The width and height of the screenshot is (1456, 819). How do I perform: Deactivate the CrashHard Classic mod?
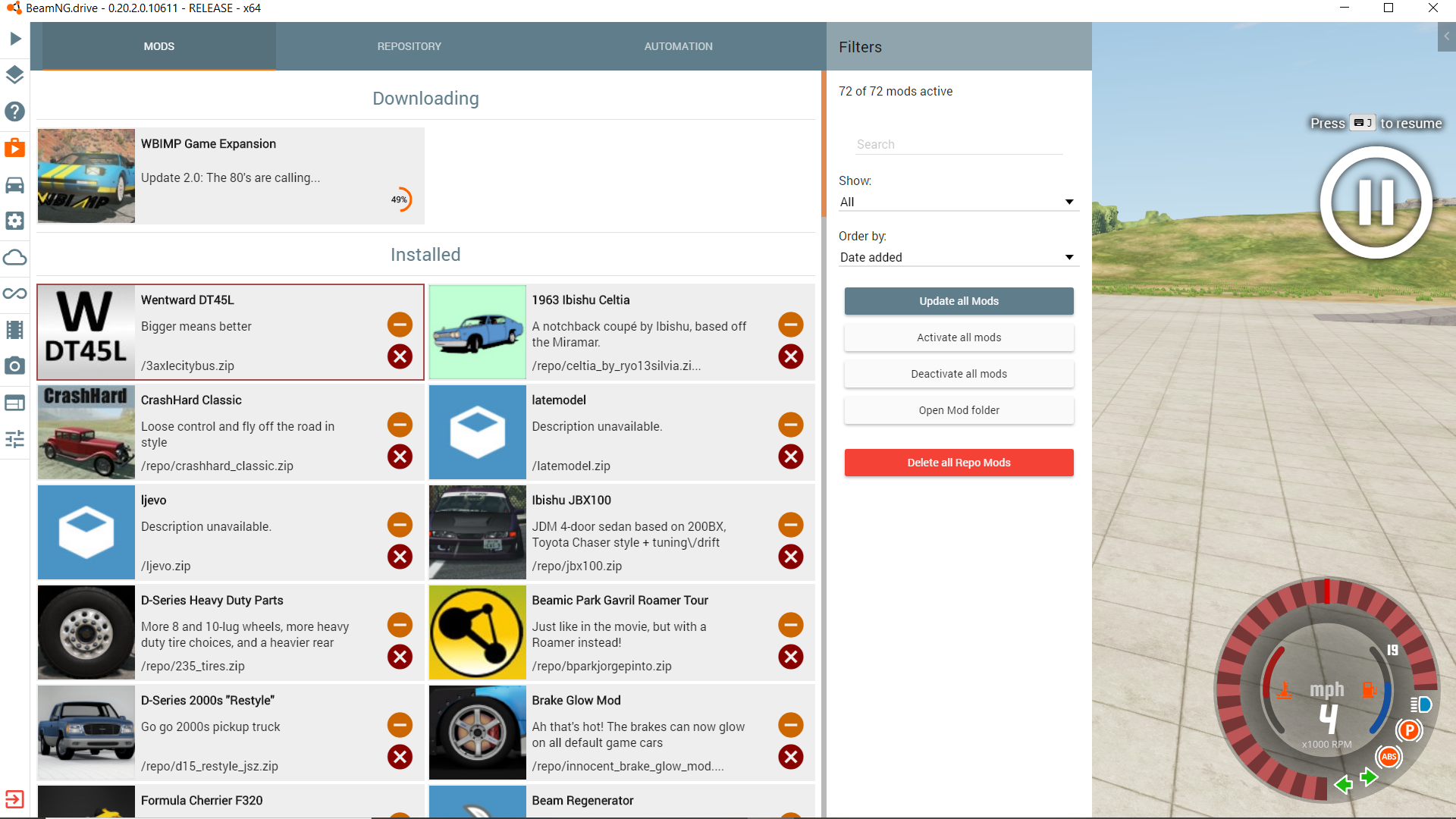(x=400, y=425)
